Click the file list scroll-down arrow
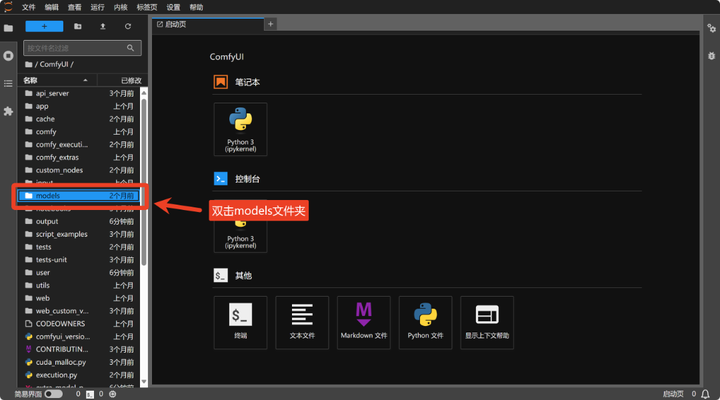The image size is (720, 400). coord(144,382)
